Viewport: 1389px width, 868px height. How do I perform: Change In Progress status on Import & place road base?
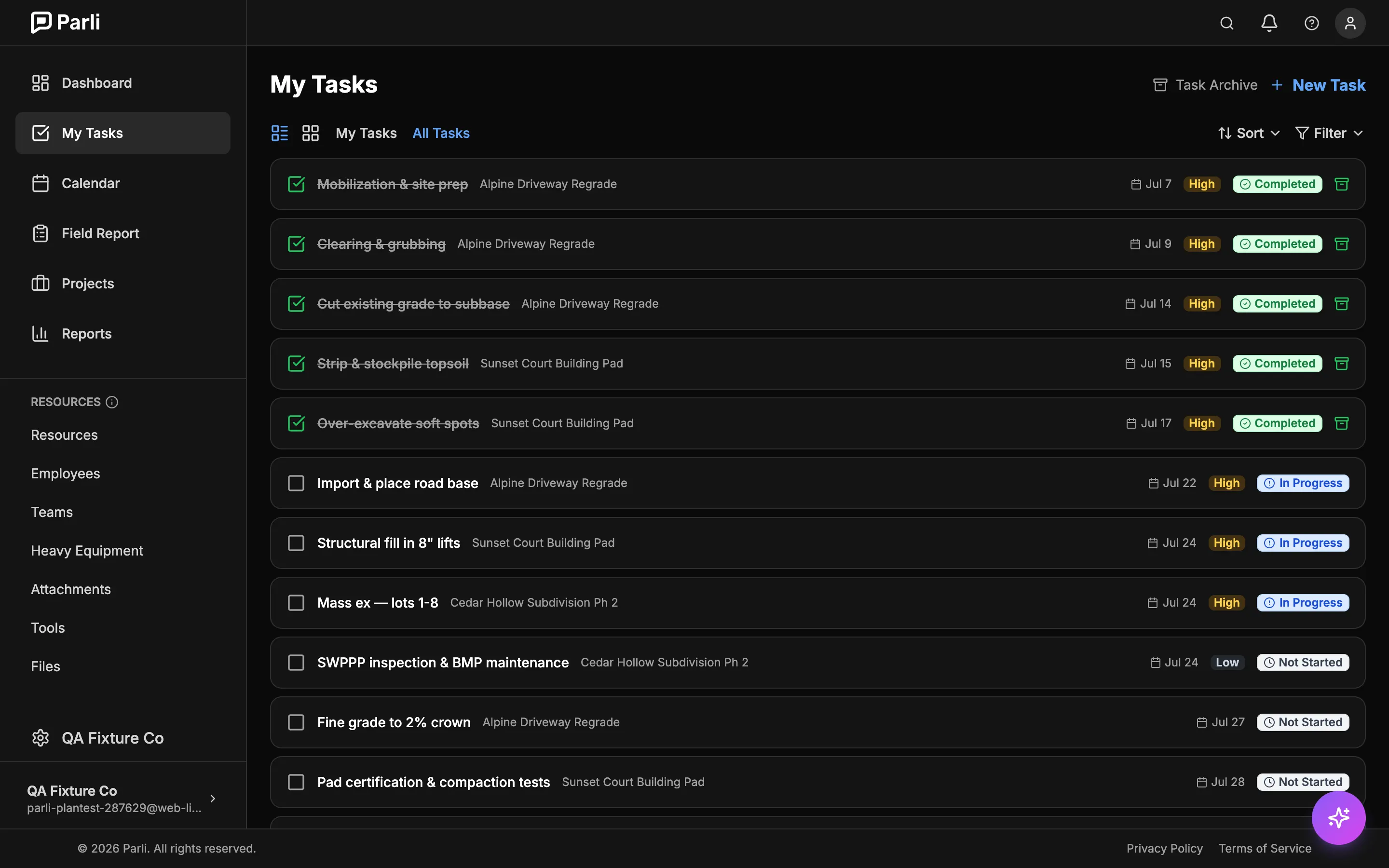(1303, 483)
